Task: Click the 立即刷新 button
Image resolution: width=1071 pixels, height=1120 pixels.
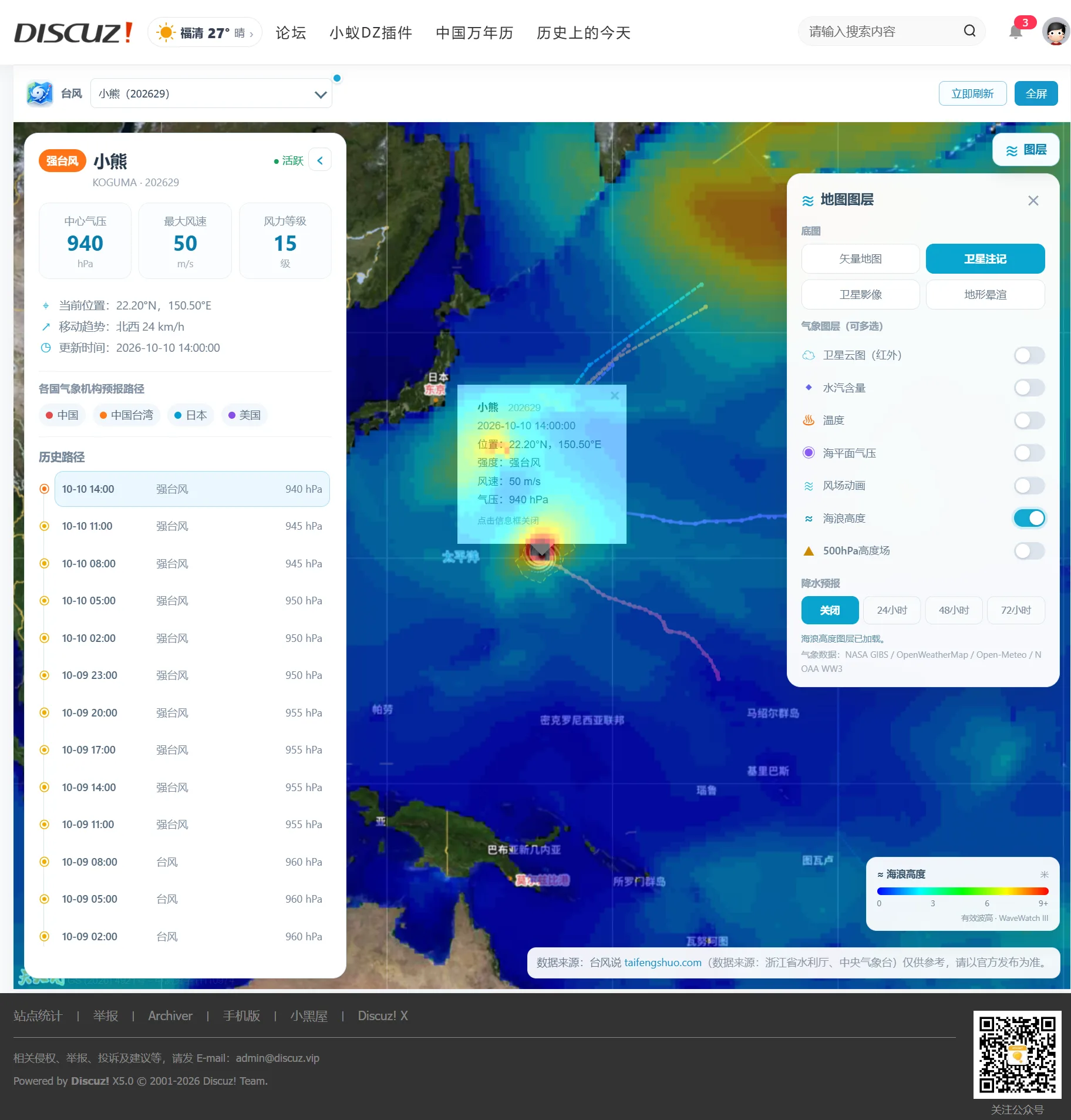Action: click(x=972, y=93)
